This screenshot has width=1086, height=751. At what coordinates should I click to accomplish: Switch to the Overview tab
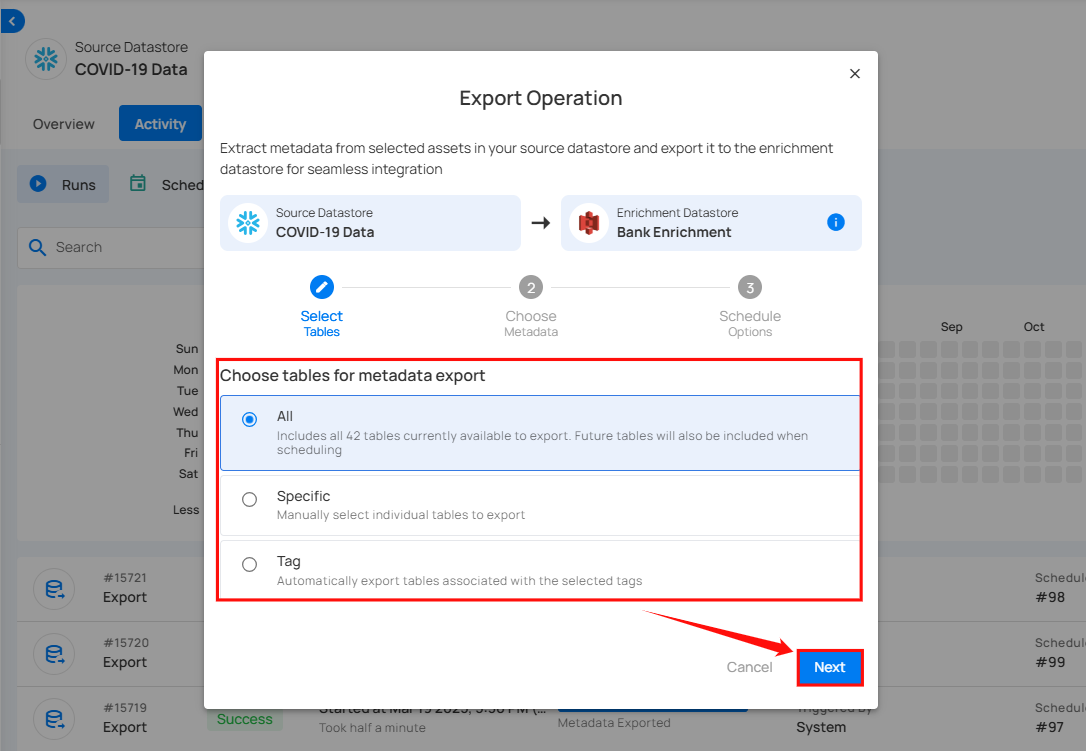click(x=64, y=124)
